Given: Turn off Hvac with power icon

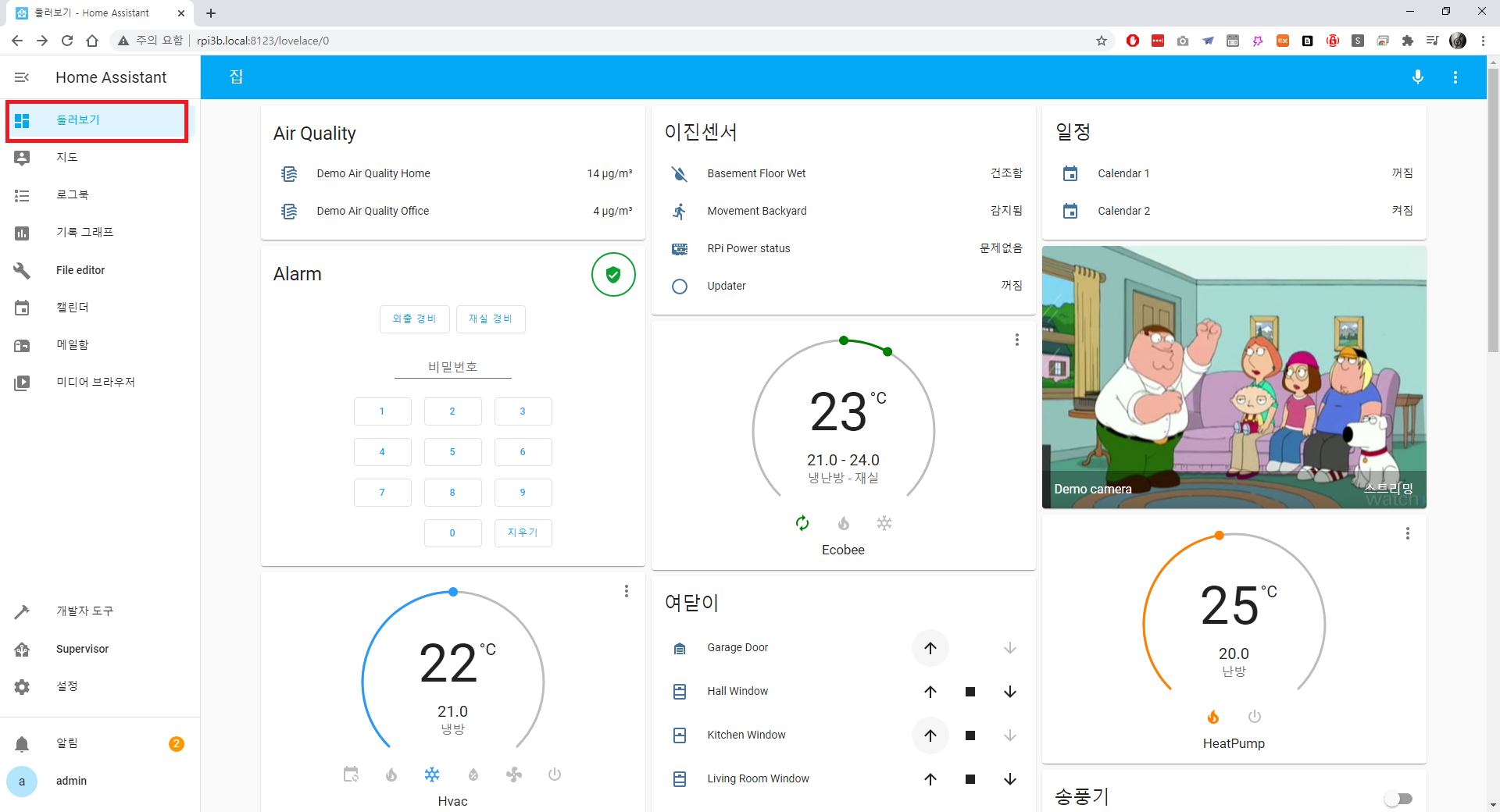Looking at the screenshot, I should (x=555, y=775).
